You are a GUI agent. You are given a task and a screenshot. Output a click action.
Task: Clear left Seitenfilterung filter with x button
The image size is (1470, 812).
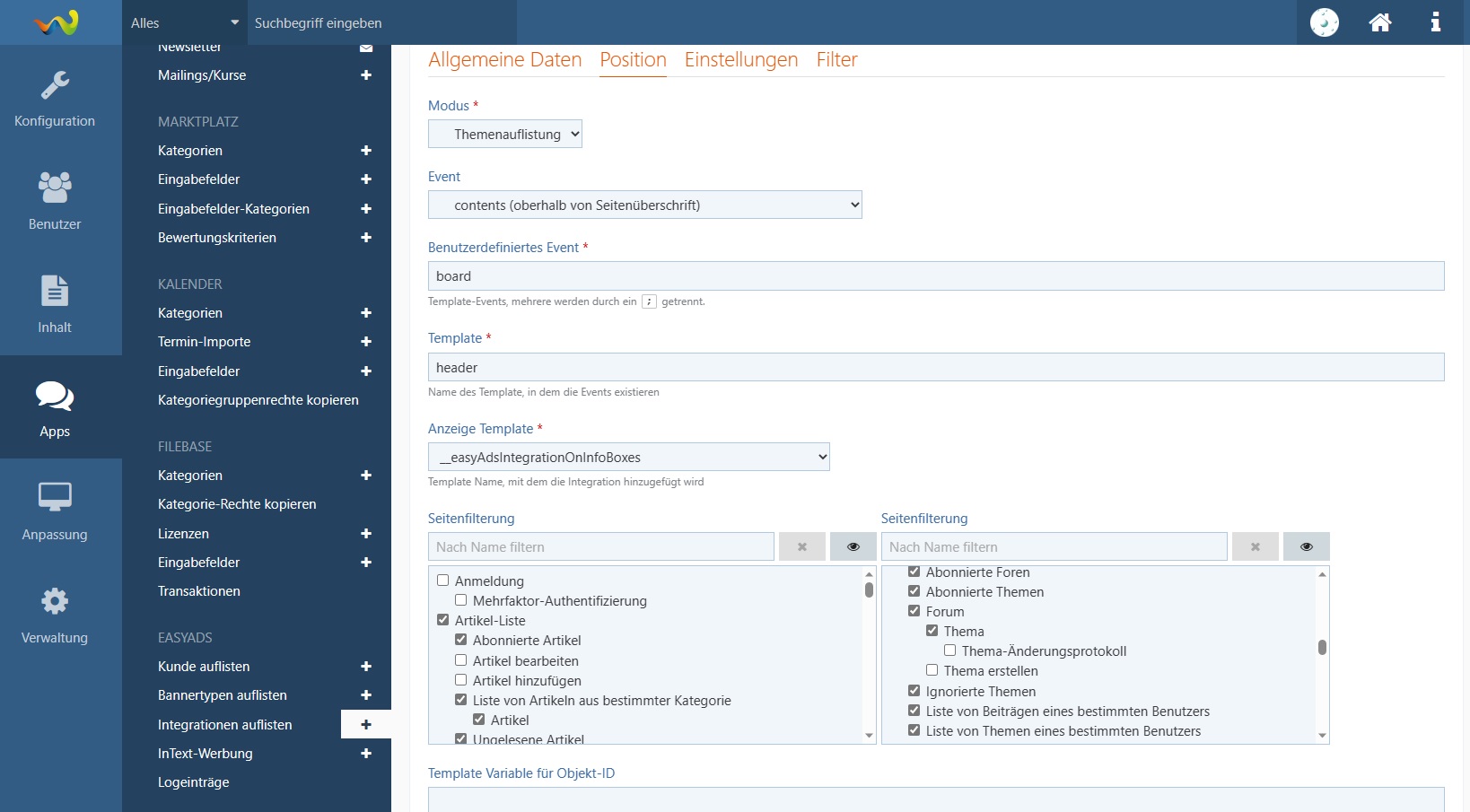coord(802,546)
